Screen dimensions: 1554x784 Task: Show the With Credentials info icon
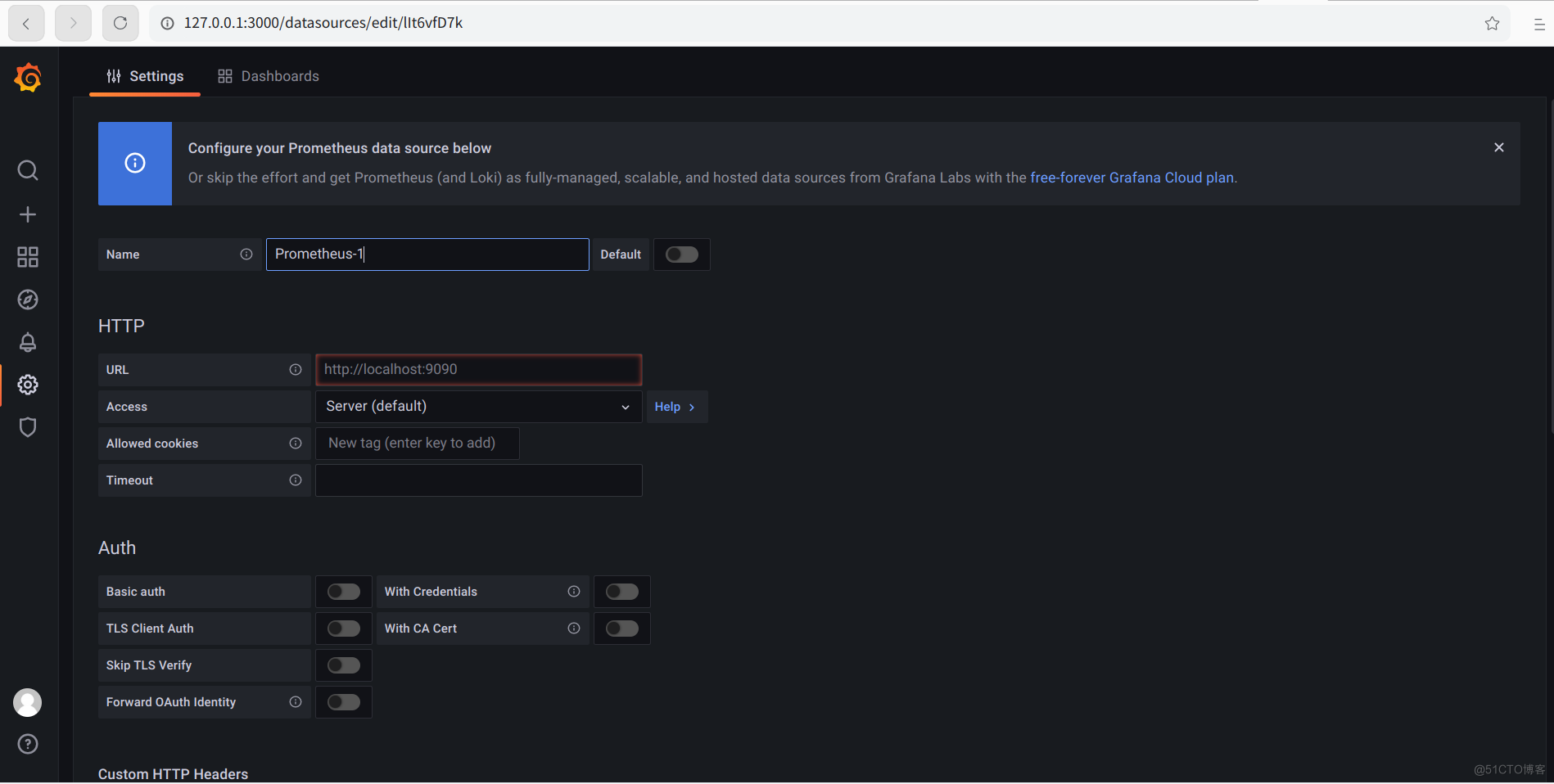pos(574,592)
